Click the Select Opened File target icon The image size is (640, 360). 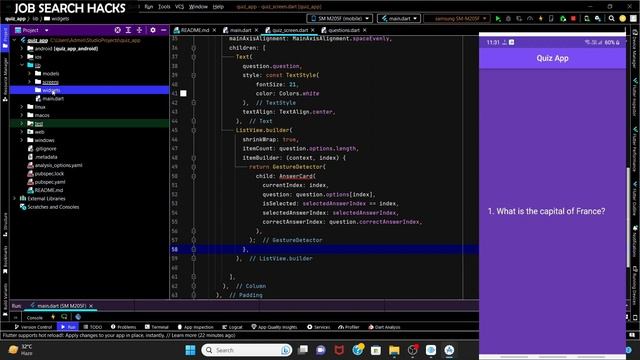click(118, 30)
